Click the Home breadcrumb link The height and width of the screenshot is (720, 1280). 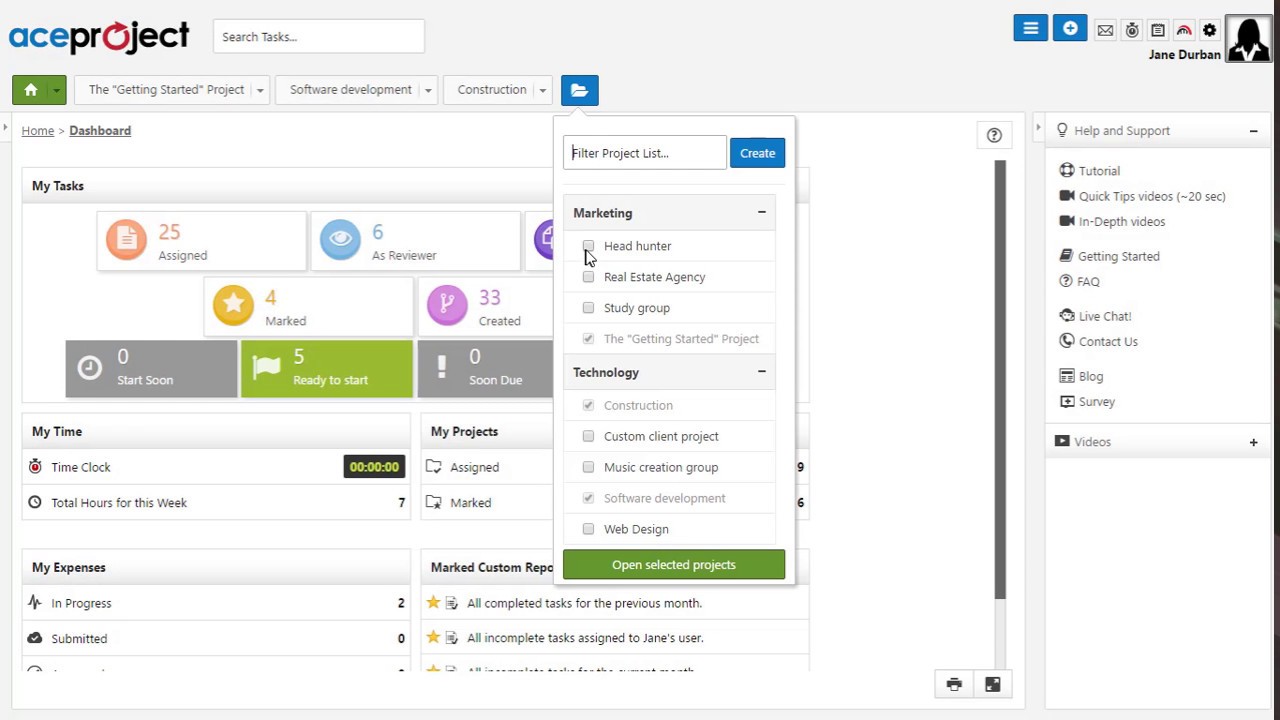click(x=38, y=131)
